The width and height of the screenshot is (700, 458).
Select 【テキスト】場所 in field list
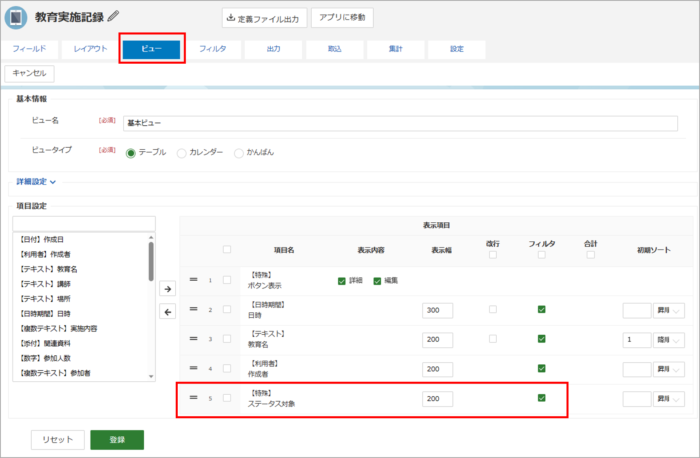click(45, 299)
